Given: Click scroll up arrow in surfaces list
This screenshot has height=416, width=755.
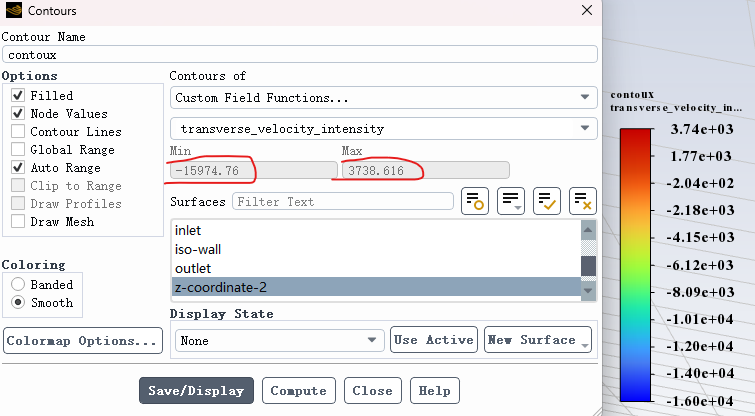Looking at the screenshot, I should click(588, 230).
